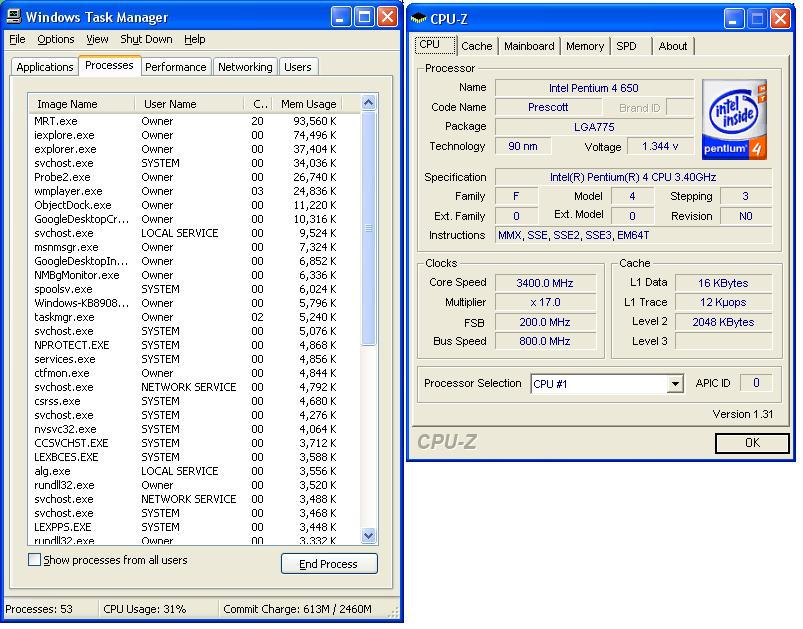This screenshot has width=803, height=629.
Task: Click the Prescott code name field
Action: click(x=548, y=108)
